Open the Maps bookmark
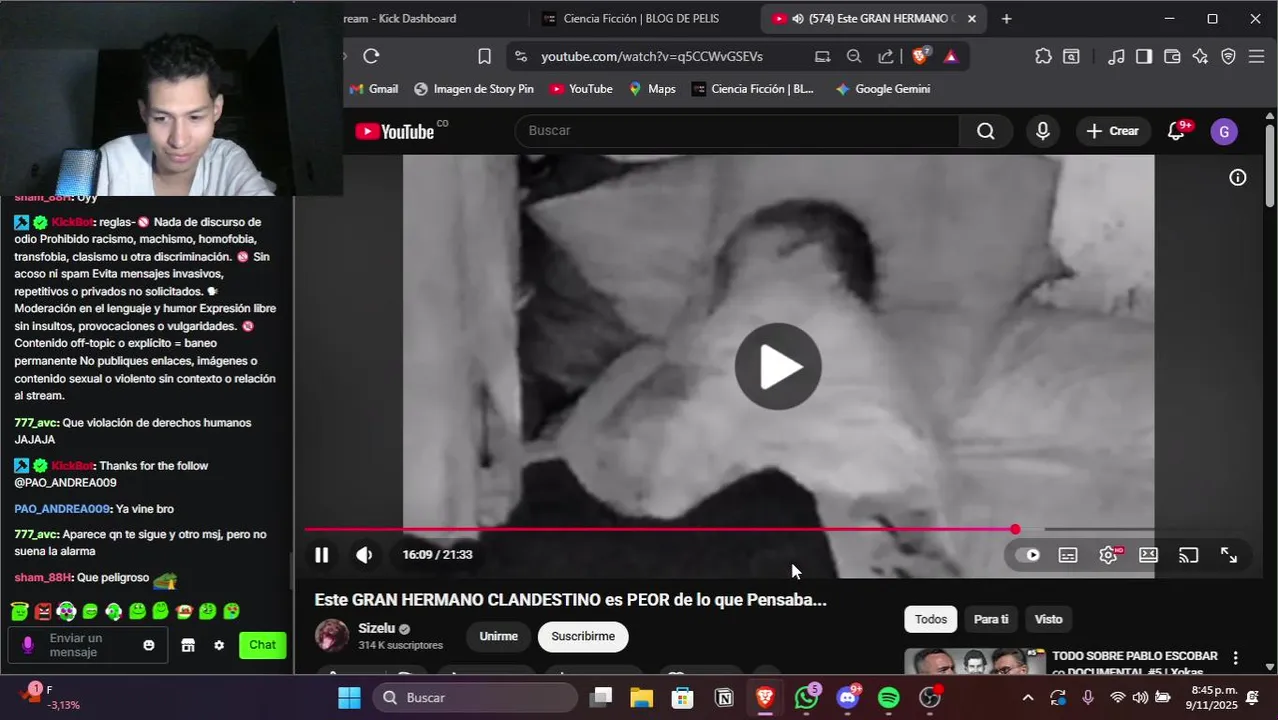The height and width of the screenshot is (720, 1278). 652,89
